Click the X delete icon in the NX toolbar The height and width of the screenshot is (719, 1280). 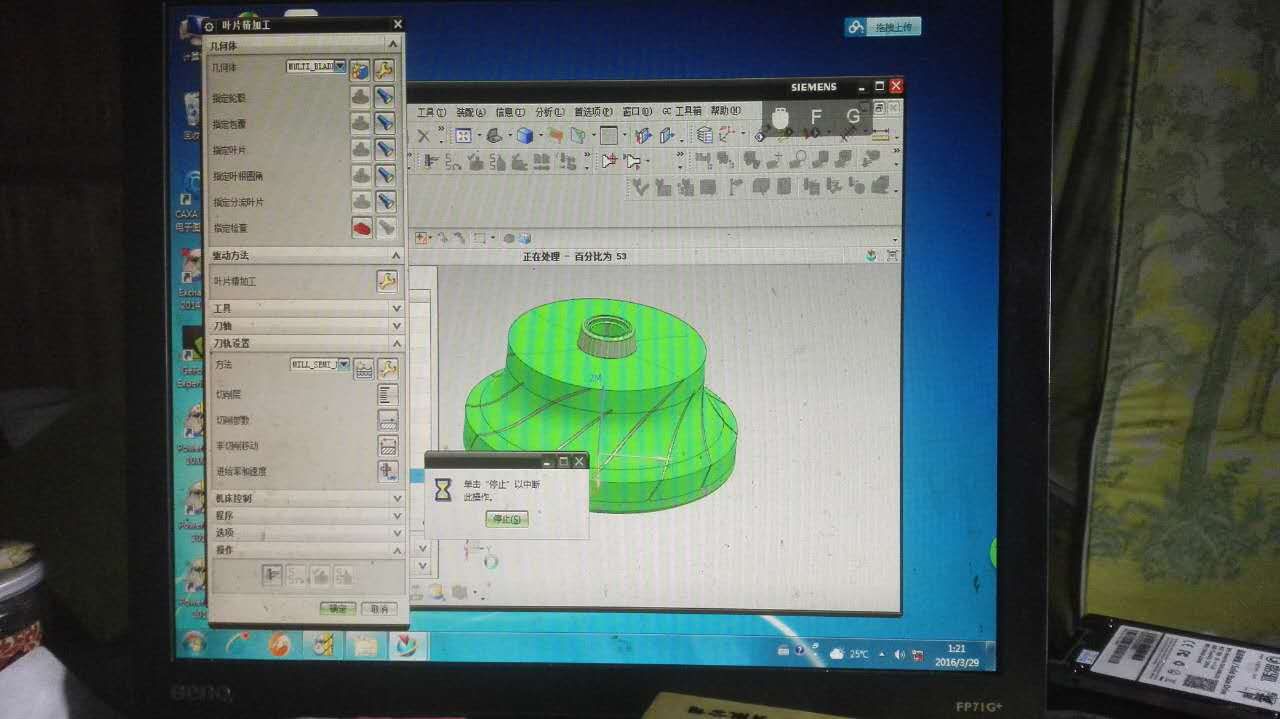[424, 136]
